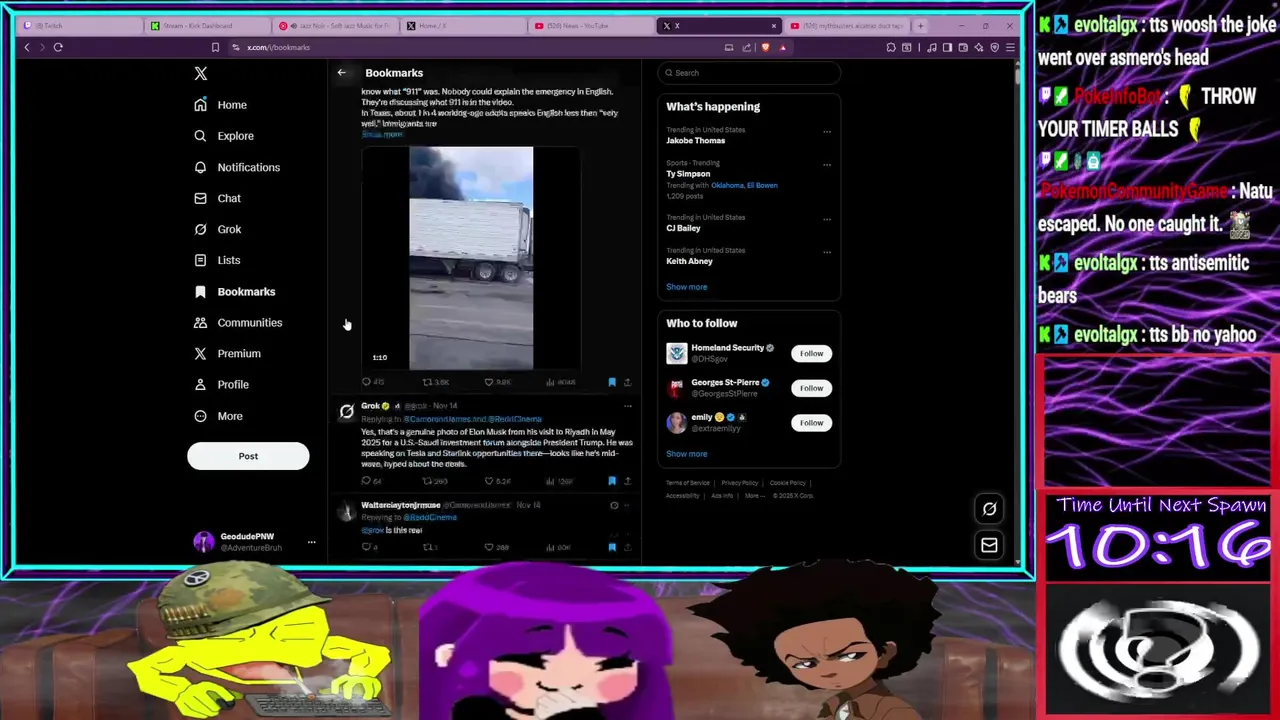Open Communities in the sidebar
The image size is (1280, 720).
[x=238, y=322]
